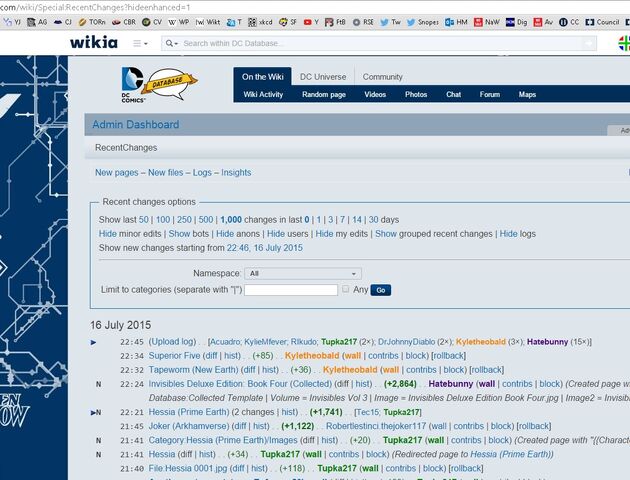630x480 pixels.
Task: Select the On the Wiki tab
Action: click(262, 77)
